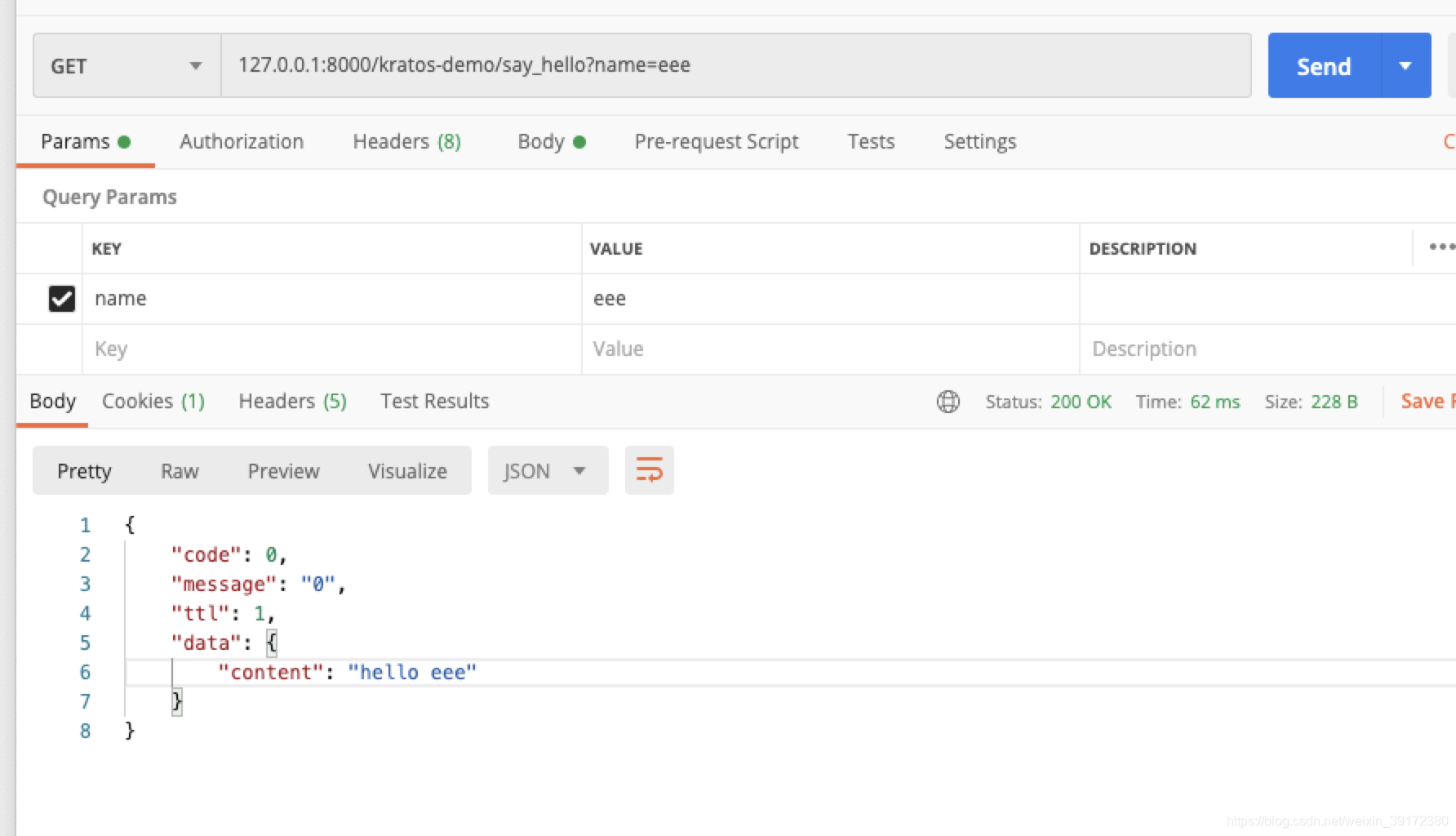Screen dimensions: 1456x836
Task: Toggle the line wrap icon
Action: point(649,471)
